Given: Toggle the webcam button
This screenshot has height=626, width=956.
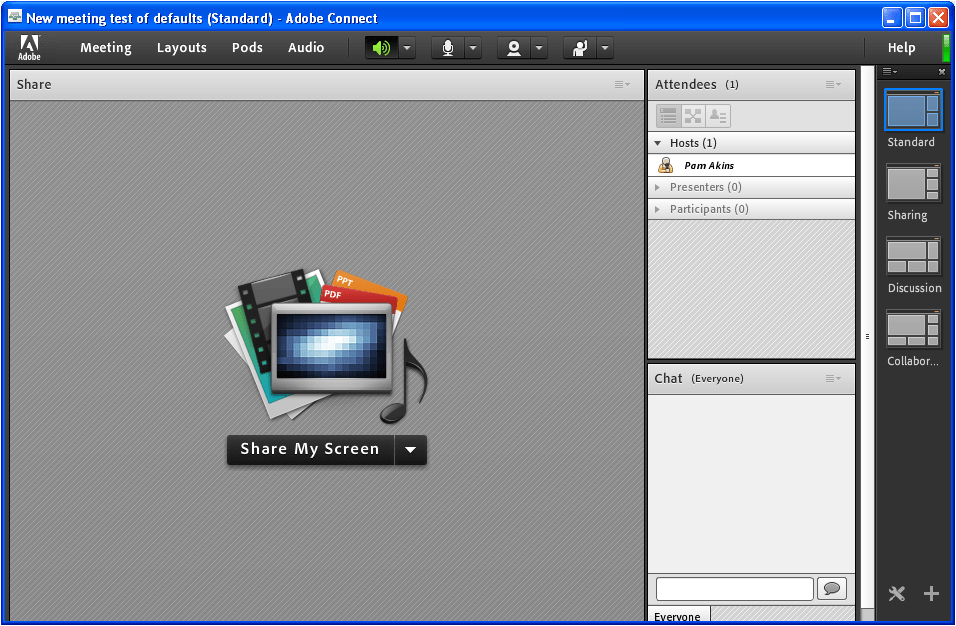Looking at the screenshot, I should [513, 48].
